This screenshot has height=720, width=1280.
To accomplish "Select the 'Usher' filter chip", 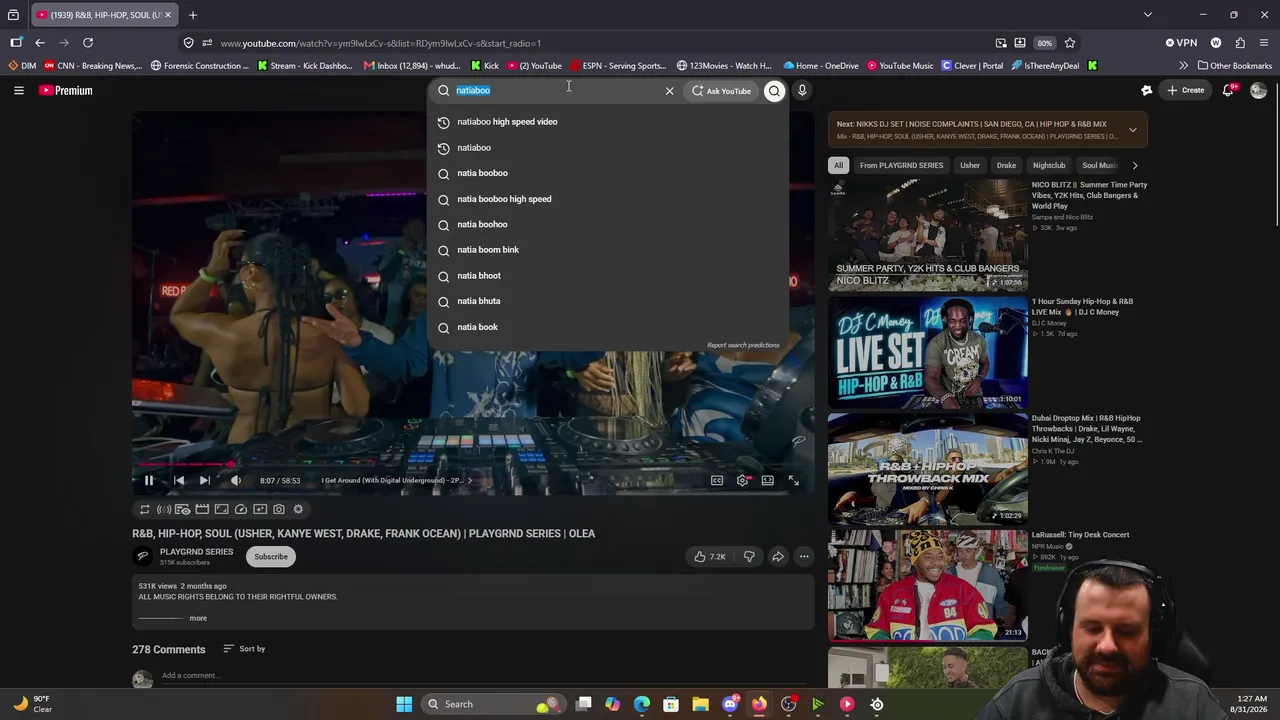I will click(970, 165).
